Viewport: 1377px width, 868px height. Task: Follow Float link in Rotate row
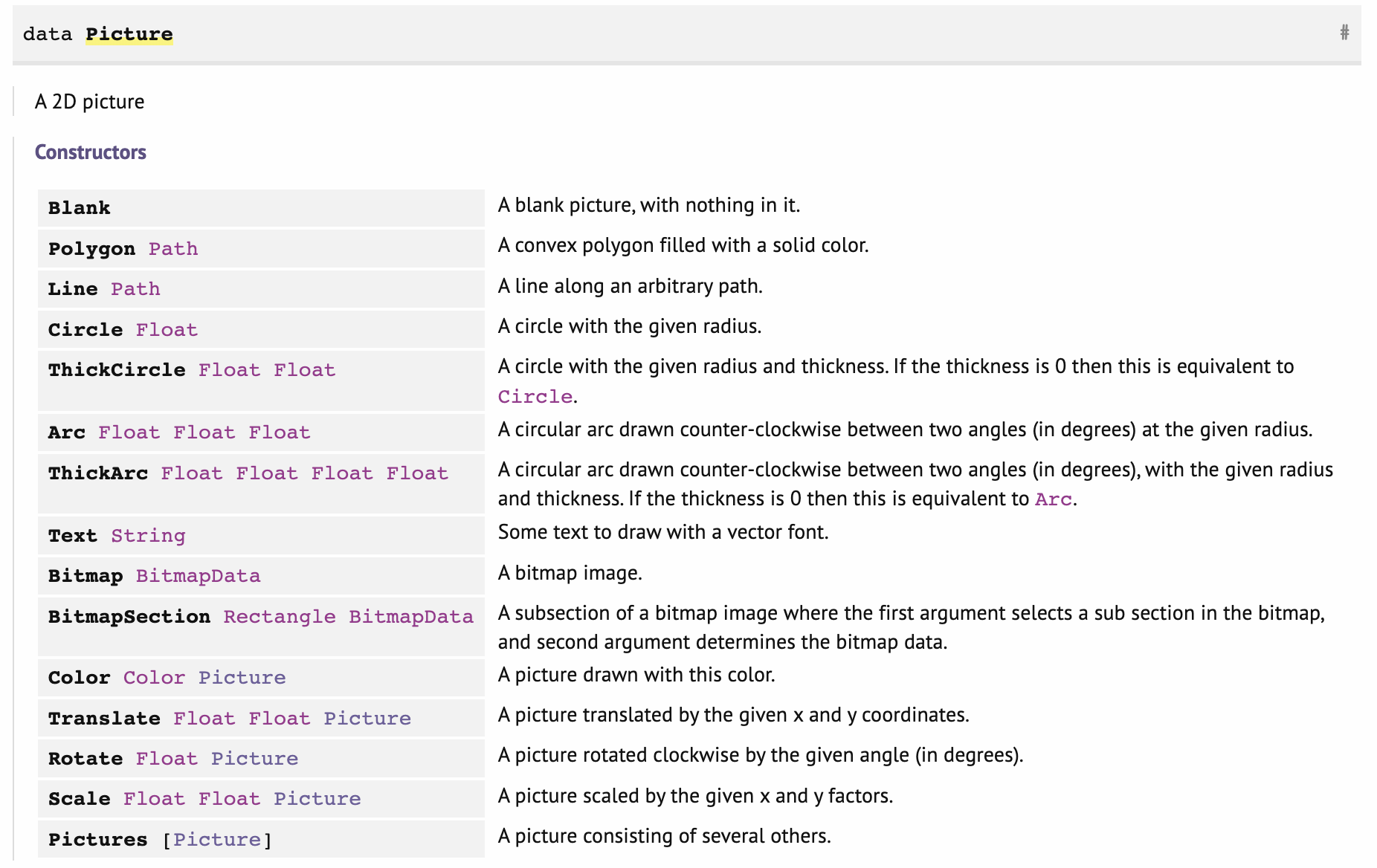pos(167,759)
